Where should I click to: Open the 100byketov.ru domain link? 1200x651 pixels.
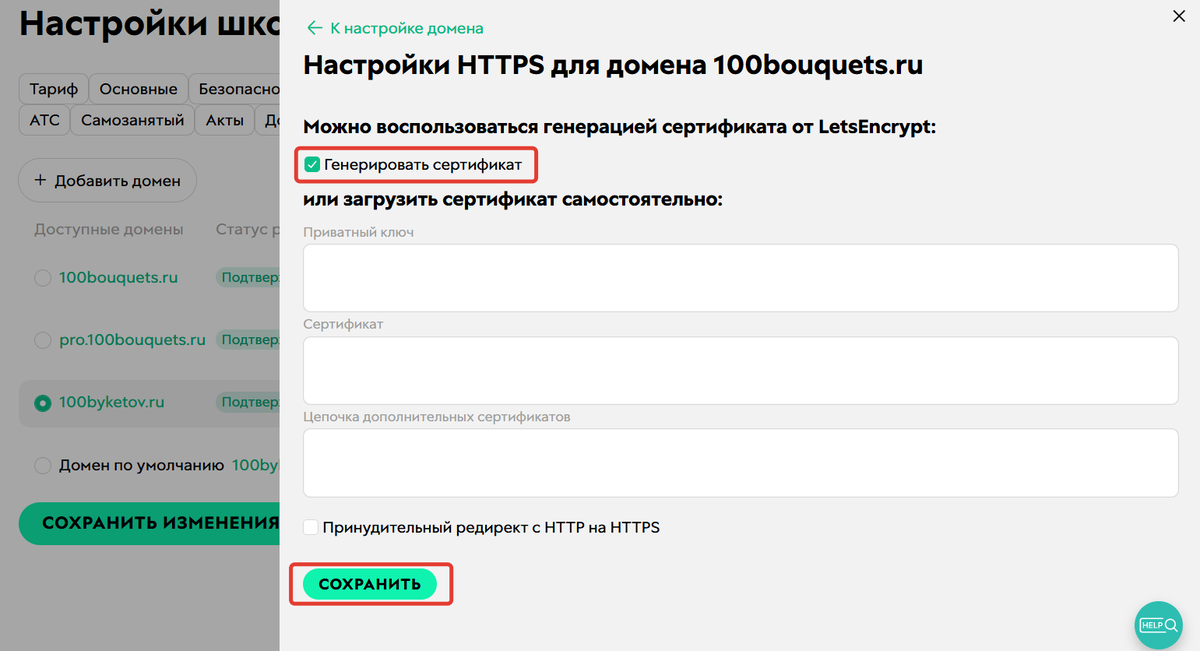(x=112, y=402)
